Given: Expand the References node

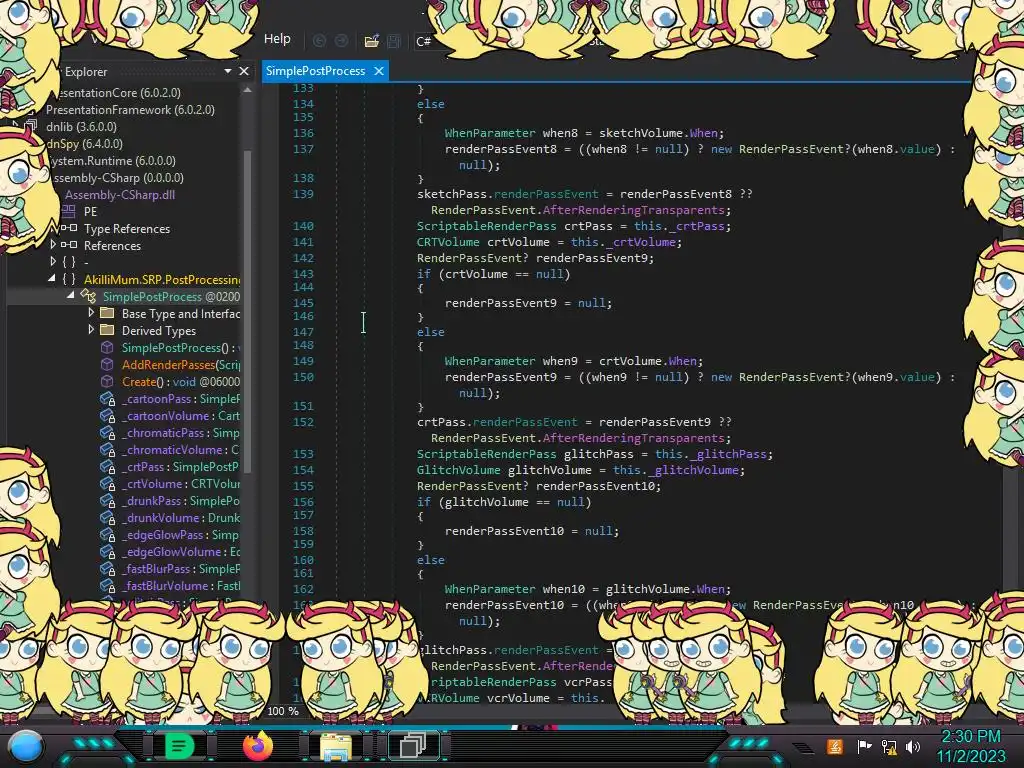Looking at the screenshot, I should coord(53,245).
